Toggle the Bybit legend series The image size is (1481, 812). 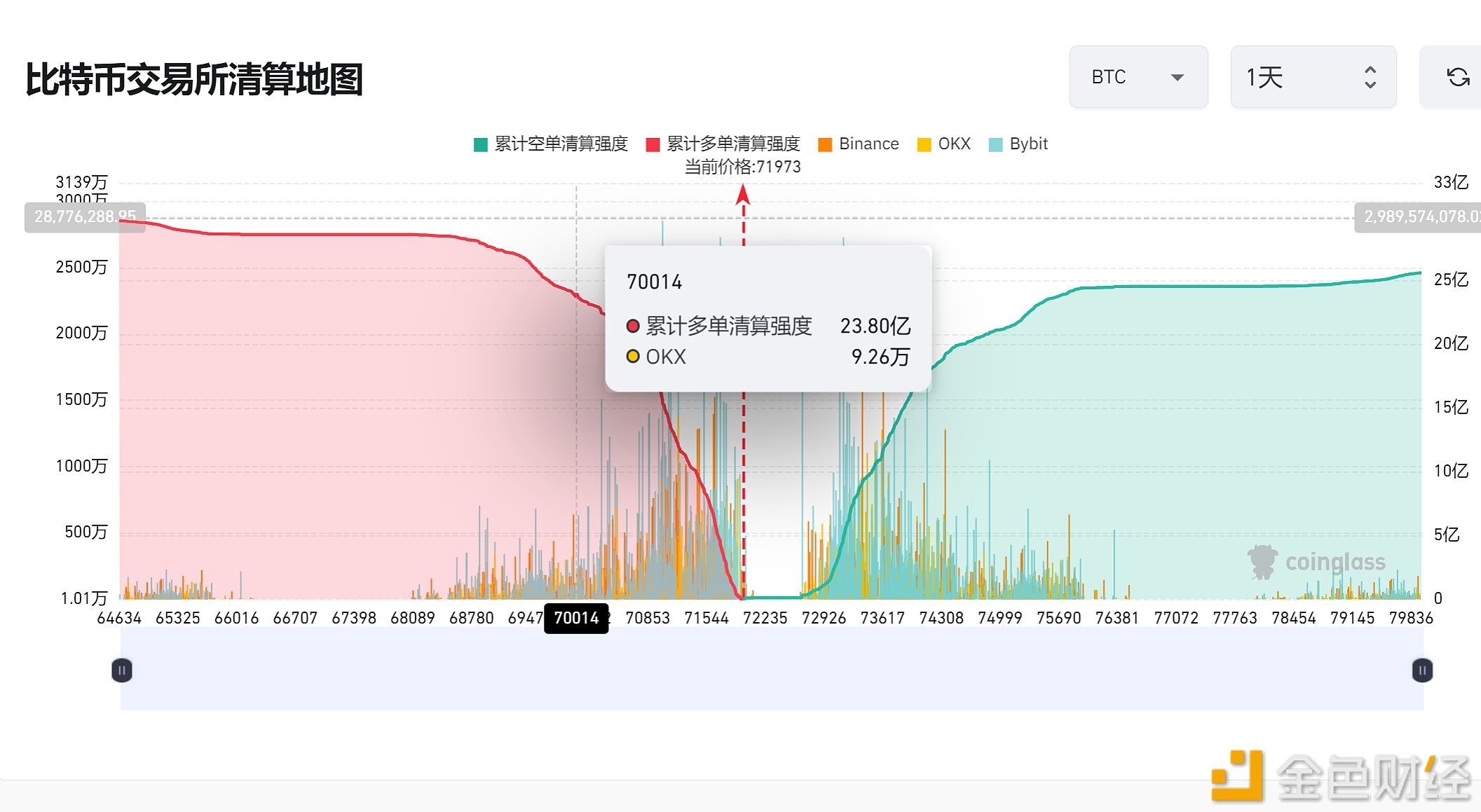[x=1018, y=144]
